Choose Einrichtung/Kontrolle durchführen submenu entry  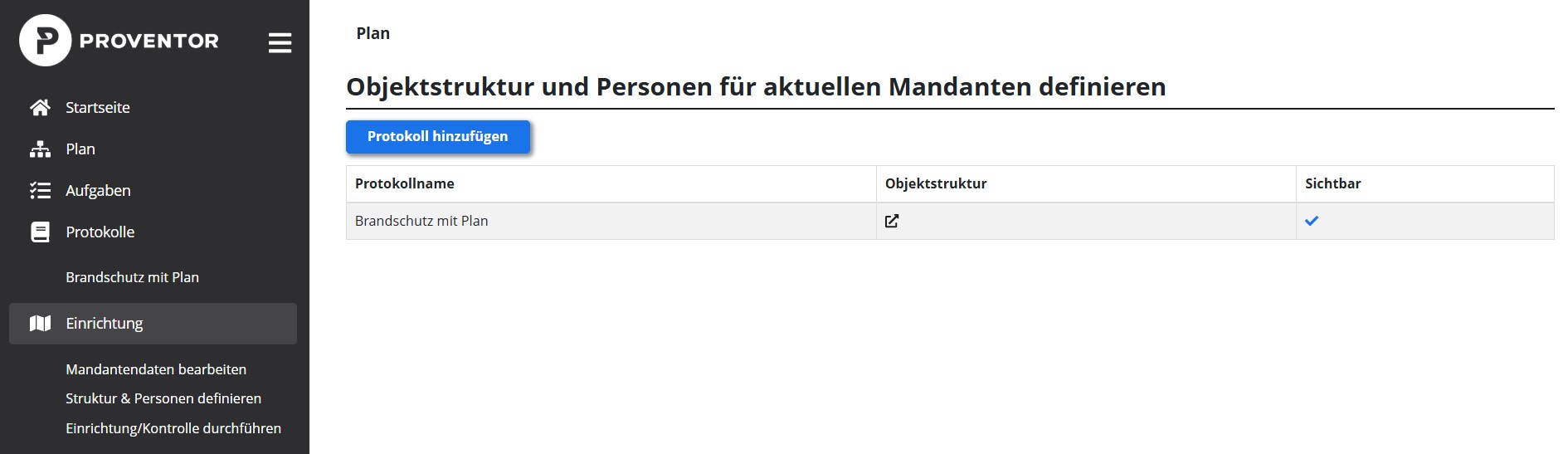click(x=173, y=428)
